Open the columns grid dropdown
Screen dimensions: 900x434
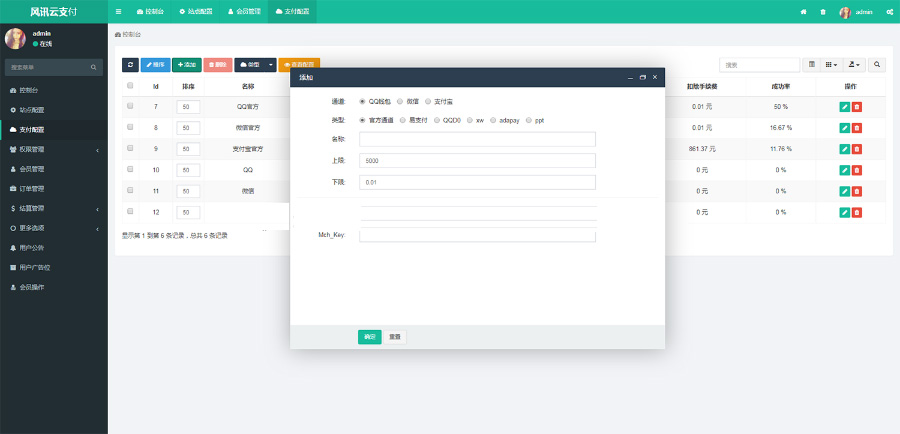(831, 64)
